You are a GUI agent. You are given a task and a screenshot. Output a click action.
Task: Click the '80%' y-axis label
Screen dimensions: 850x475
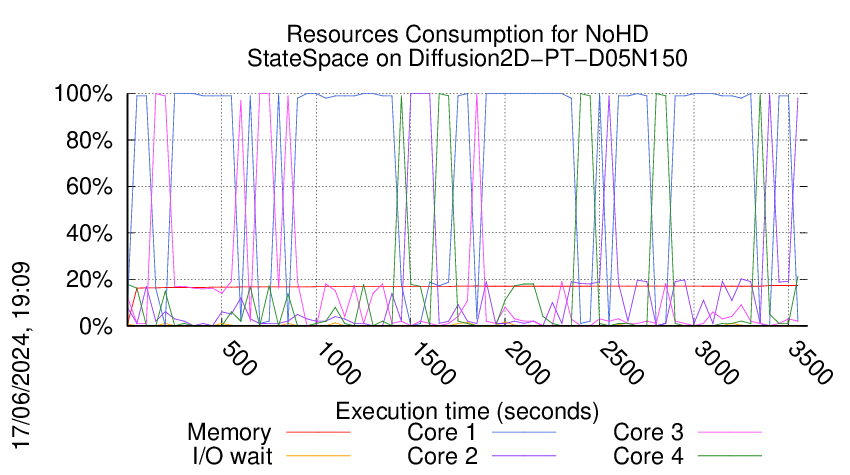pos(89,140)
